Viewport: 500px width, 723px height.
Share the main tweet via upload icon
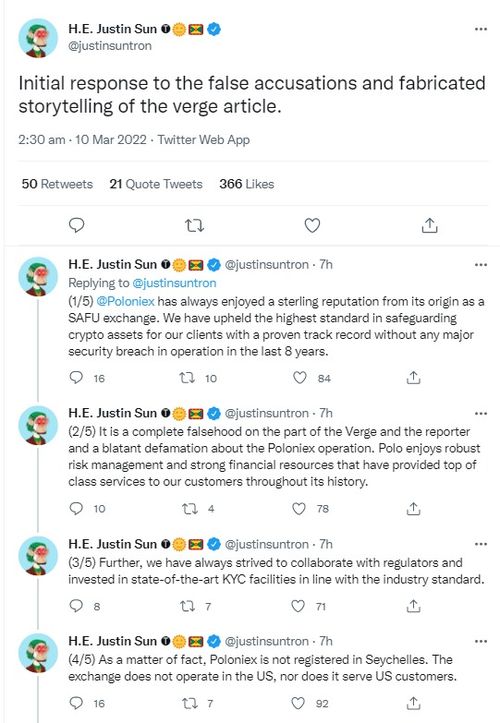[x=429, y=225]
